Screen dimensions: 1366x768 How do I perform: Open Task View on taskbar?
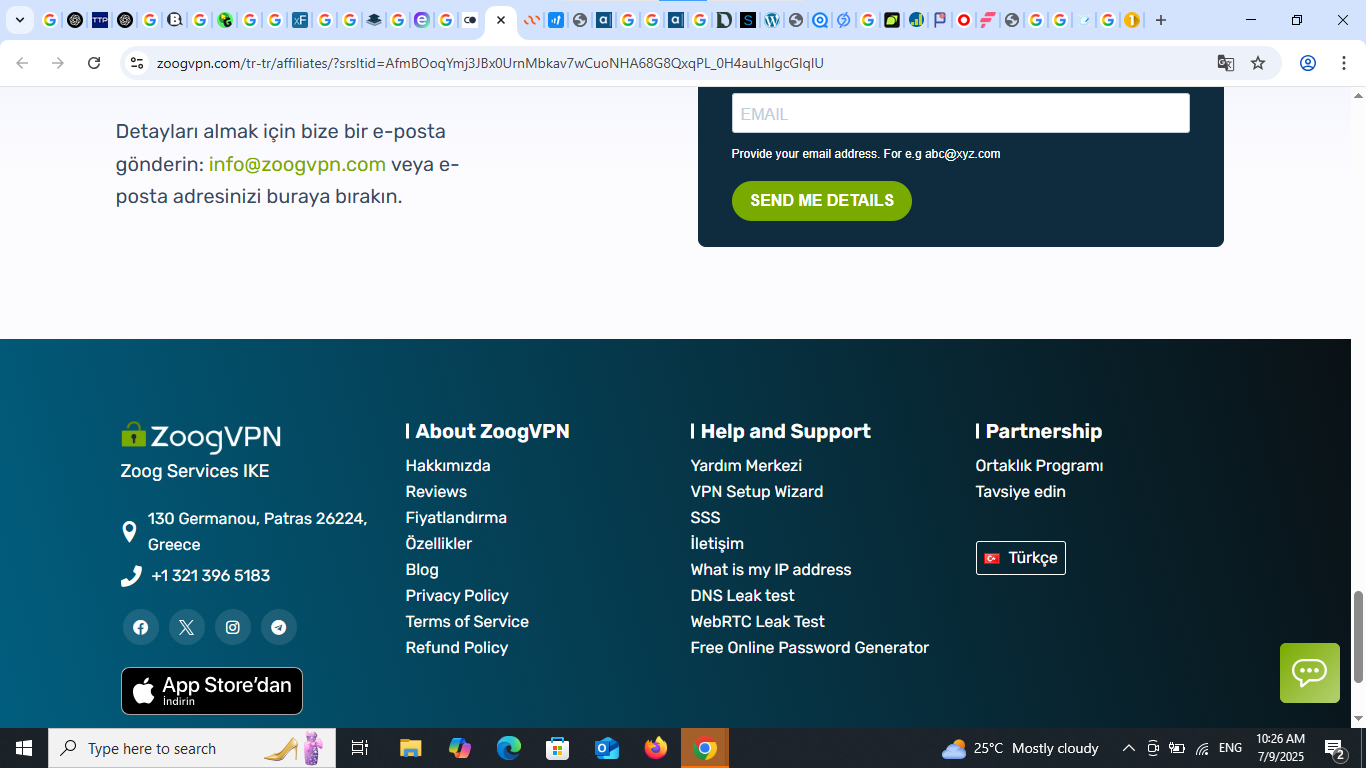point(360,748)
